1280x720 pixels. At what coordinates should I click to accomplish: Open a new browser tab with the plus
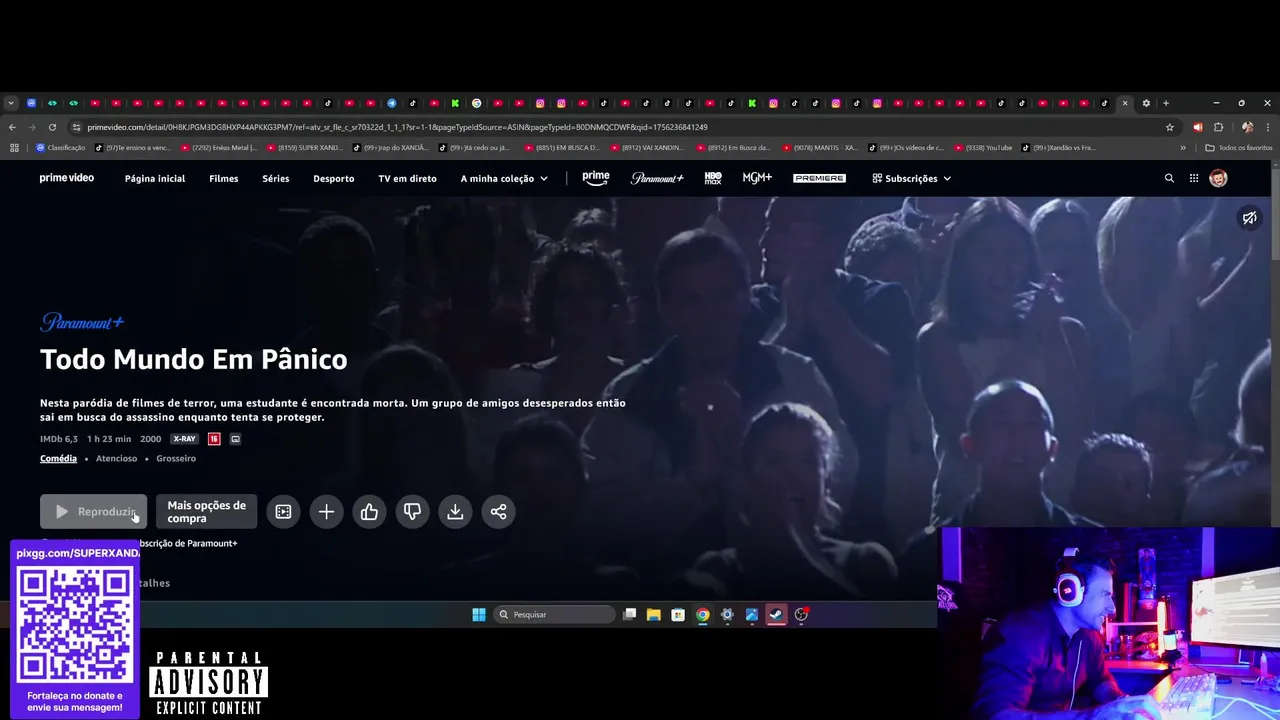[1165, 103]
